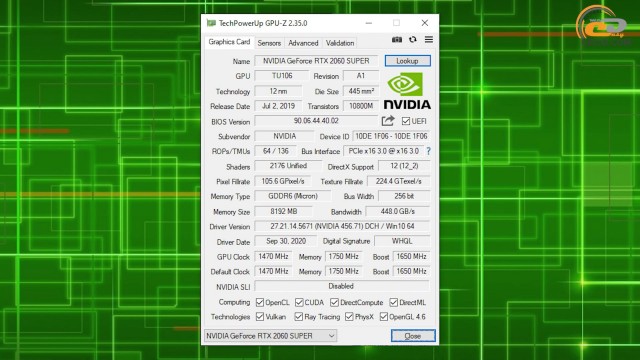Click the Bus Interface question mark
640x360 pixels.
click(428, 151)
